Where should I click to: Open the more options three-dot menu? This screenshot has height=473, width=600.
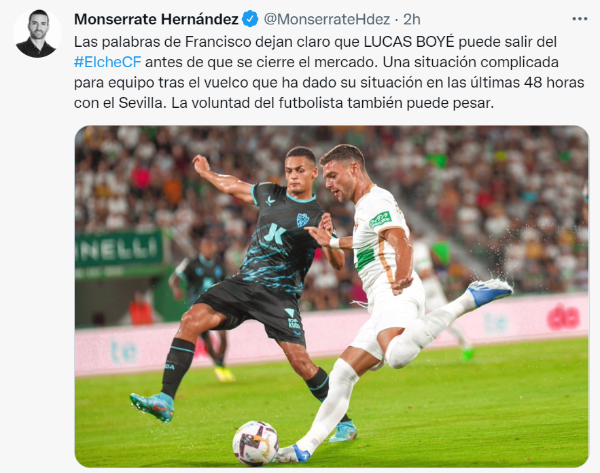[x=579, y=19]
